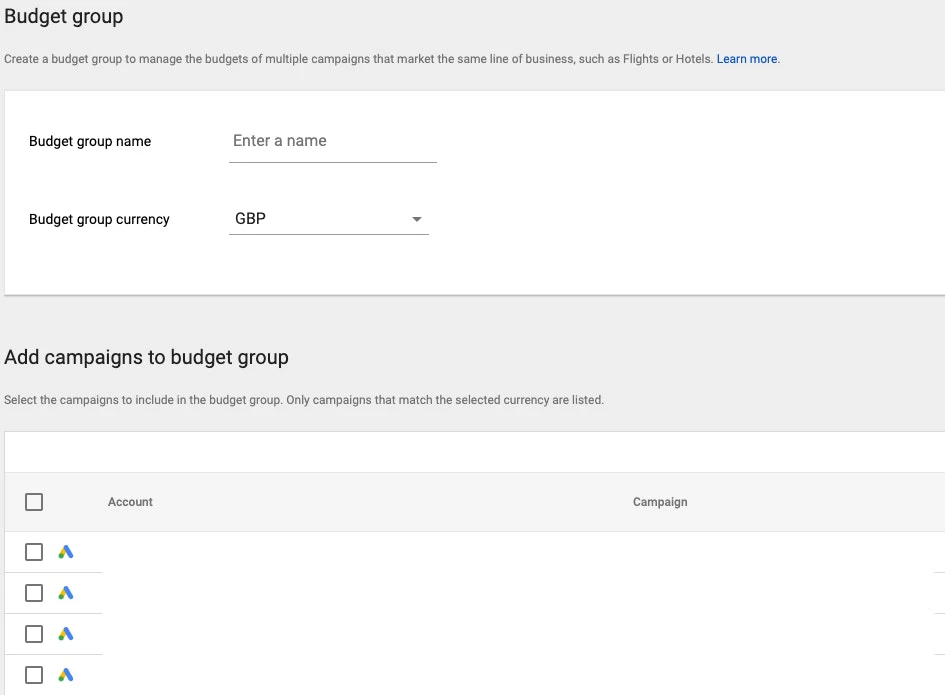
Task: Open the GBP currency dropdown
Action: [328, 219]
